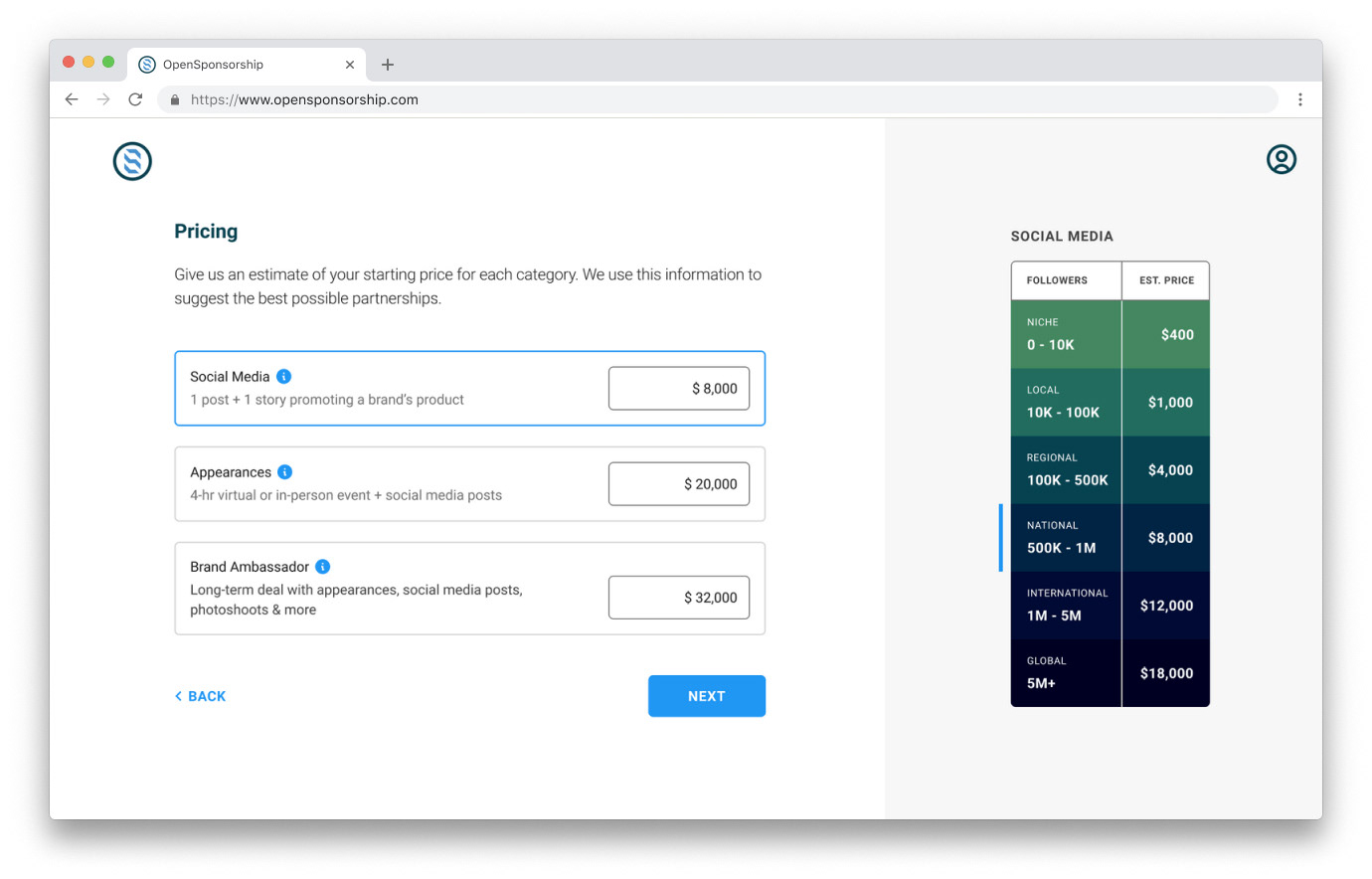Click the Local 10K - 100K row

point(1111,403)
